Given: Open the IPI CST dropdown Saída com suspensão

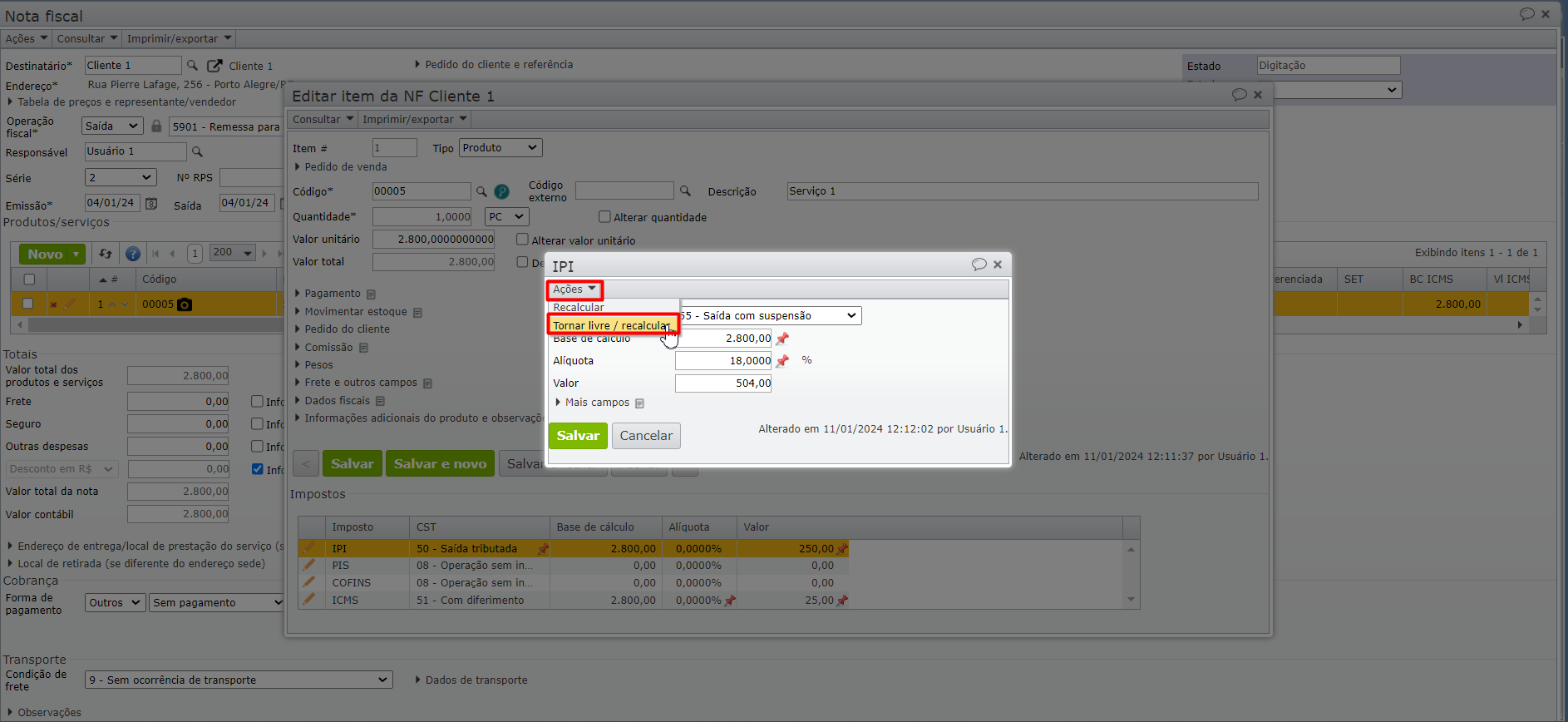Looking at the screenshot, I should (770, 316).
